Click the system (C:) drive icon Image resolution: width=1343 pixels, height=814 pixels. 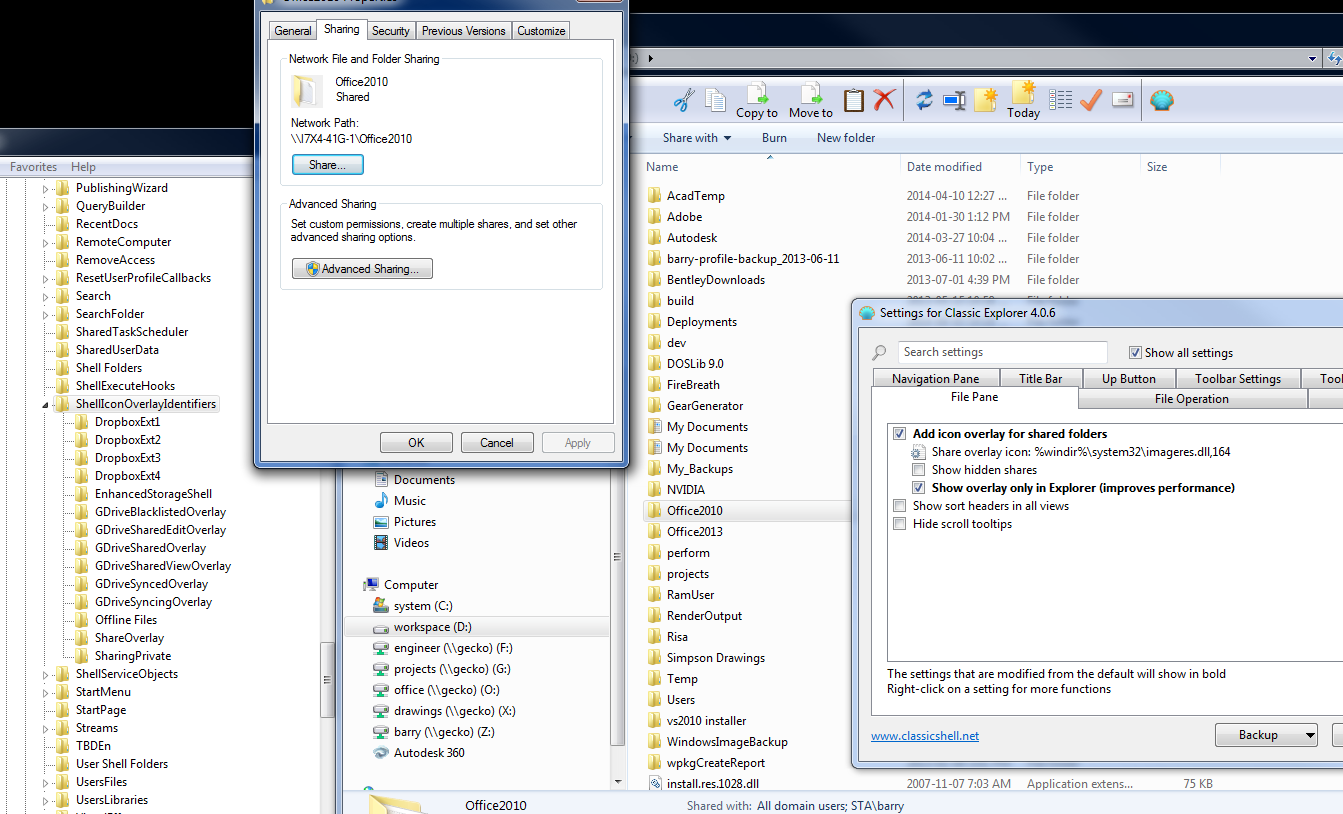[380, 606]
